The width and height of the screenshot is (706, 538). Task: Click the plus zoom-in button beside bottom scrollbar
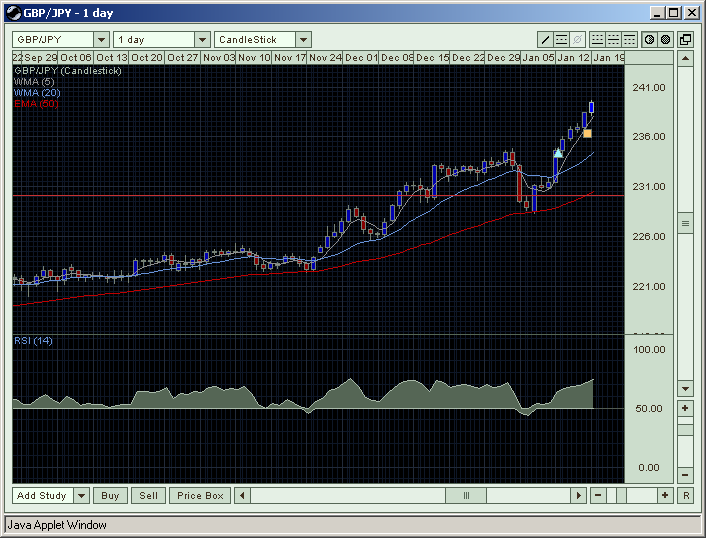click(664, 495)
